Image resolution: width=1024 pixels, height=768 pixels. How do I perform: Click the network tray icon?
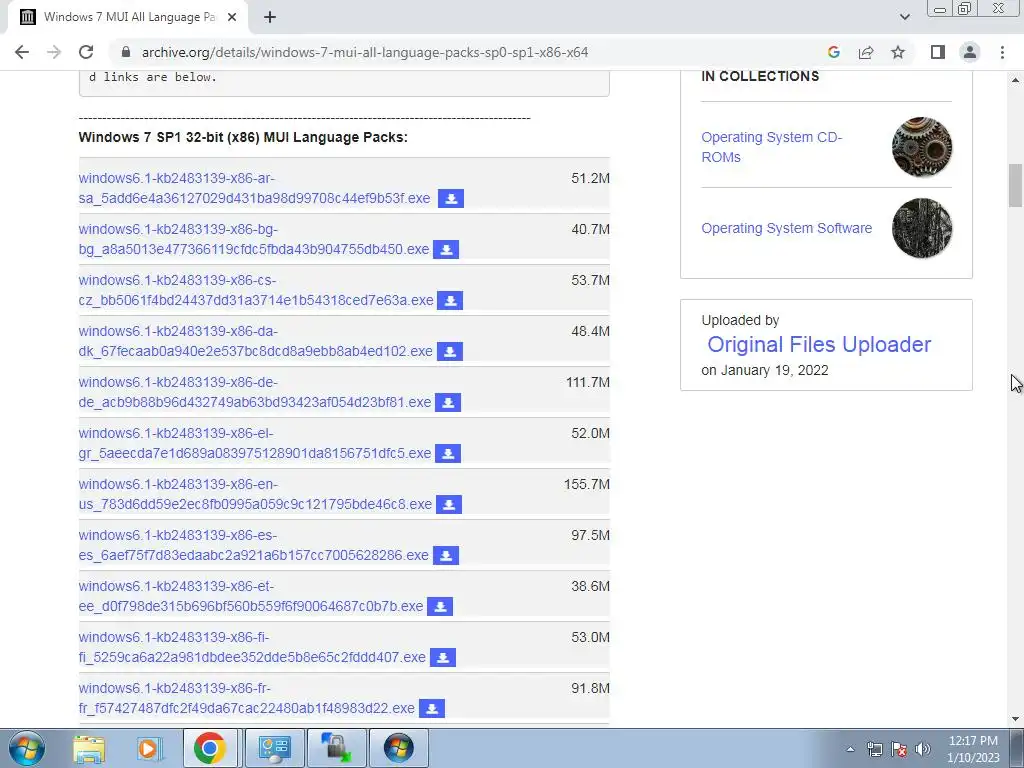pos(874,749)
